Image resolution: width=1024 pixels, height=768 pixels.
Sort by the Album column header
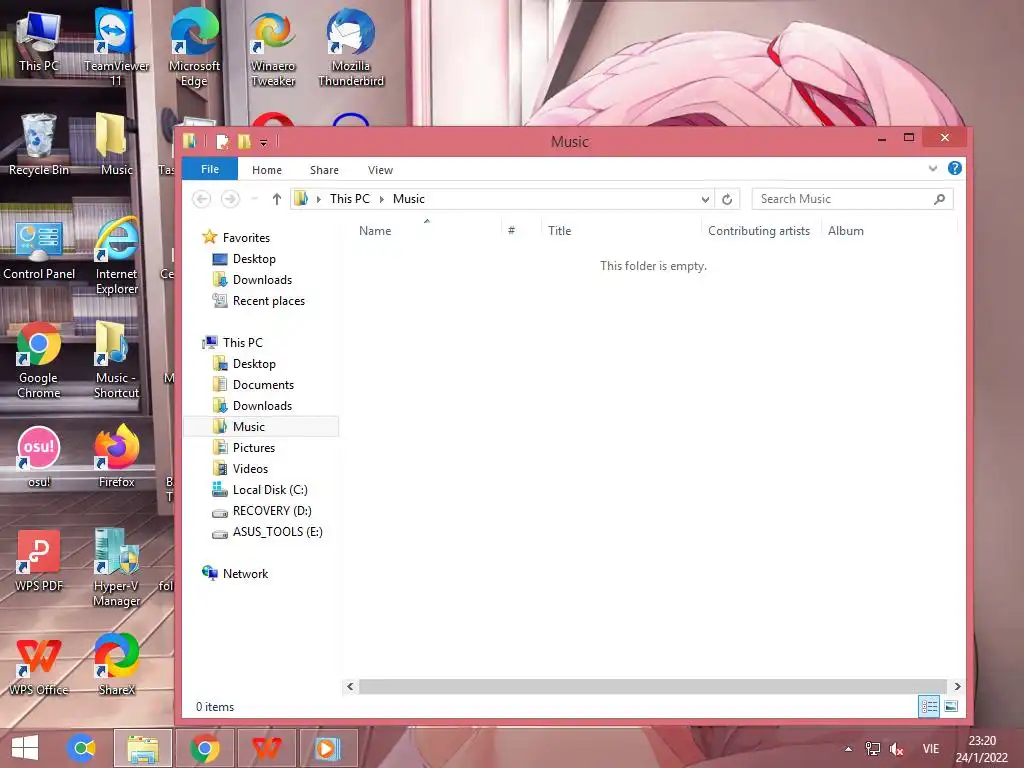846,231
